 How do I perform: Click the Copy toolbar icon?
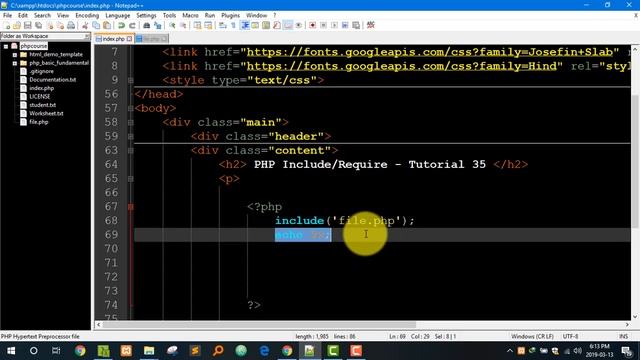96,25
